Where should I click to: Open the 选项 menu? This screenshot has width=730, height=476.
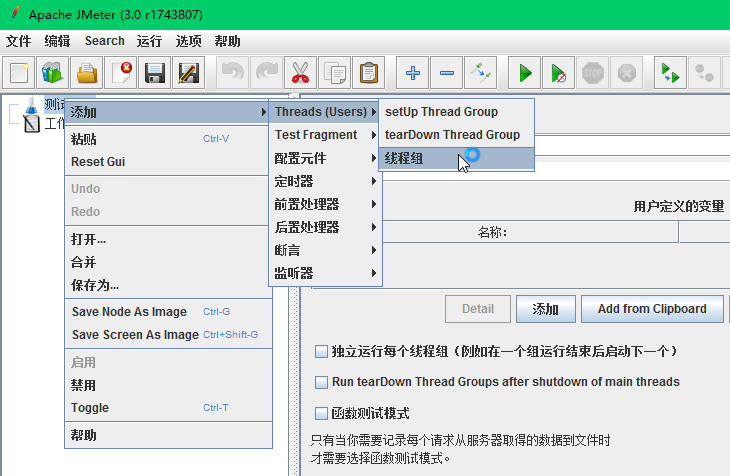(x=189, y=41)
